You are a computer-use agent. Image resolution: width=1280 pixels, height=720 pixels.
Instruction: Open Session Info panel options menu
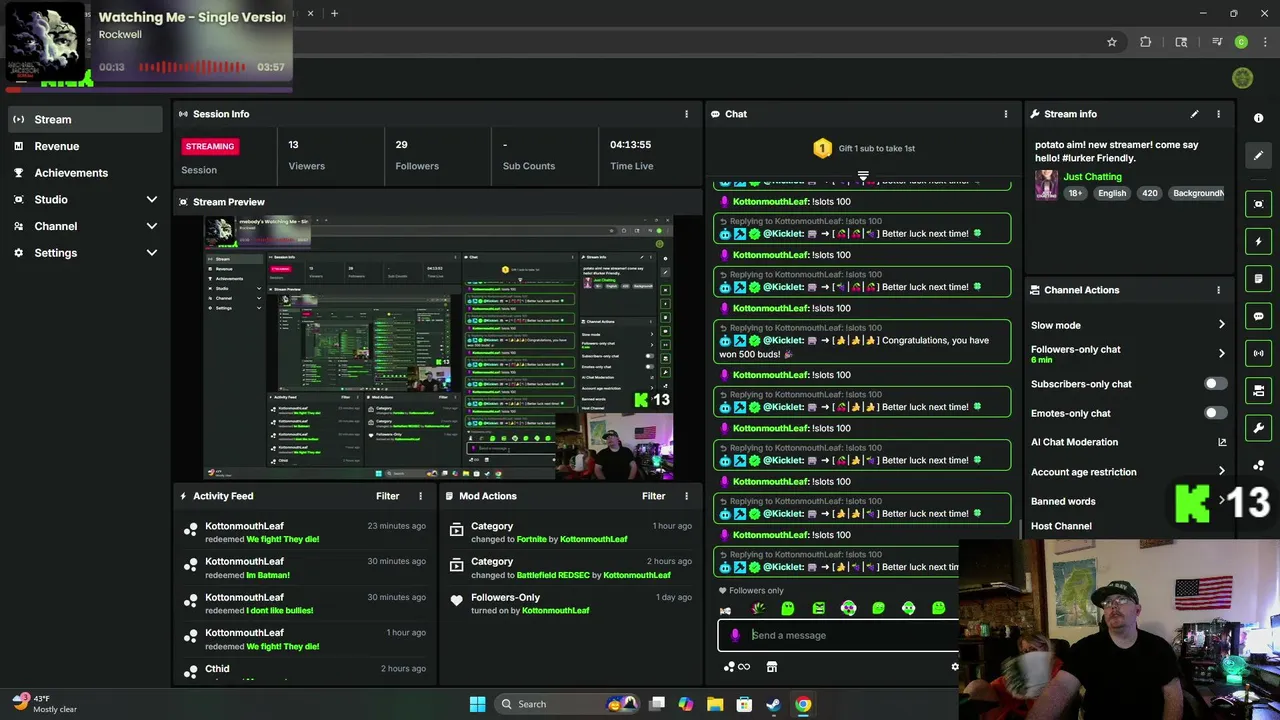686,114
